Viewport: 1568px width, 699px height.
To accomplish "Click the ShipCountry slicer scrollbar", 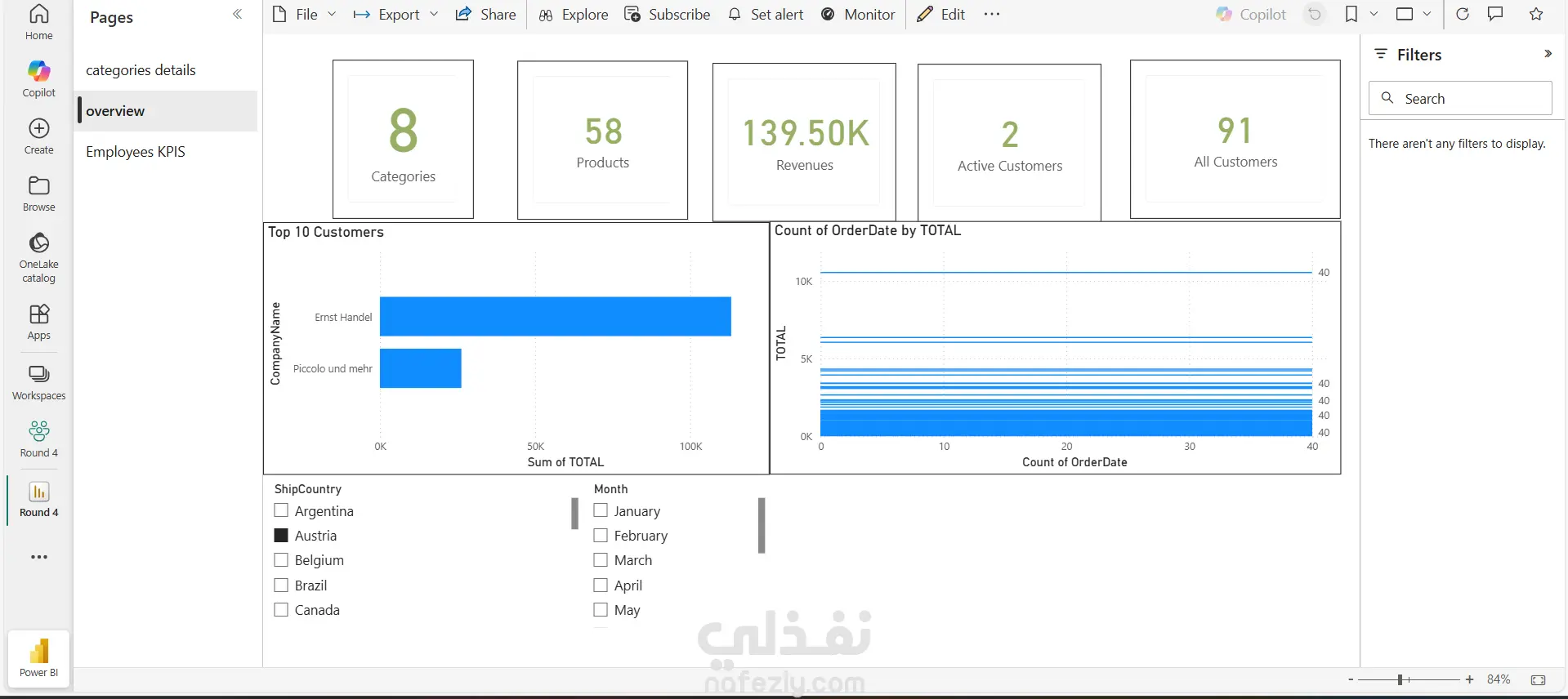I will click(x=574, y=514).
